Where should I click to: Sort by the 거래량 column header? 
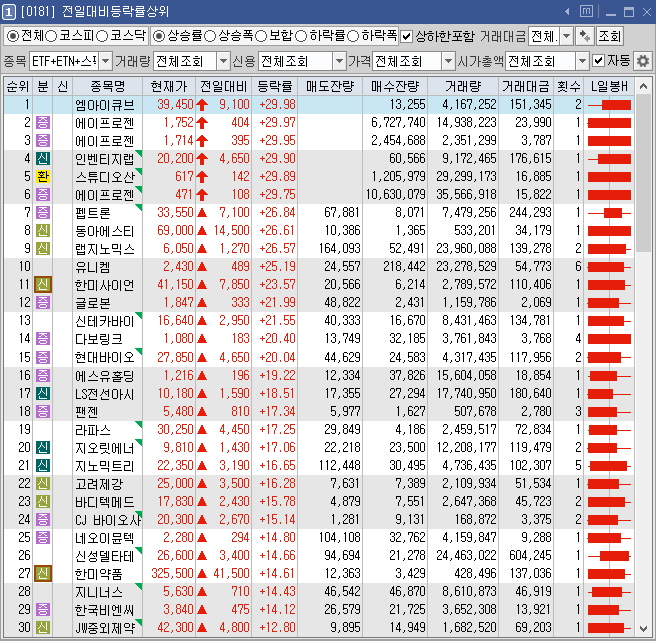coord(463,86)
